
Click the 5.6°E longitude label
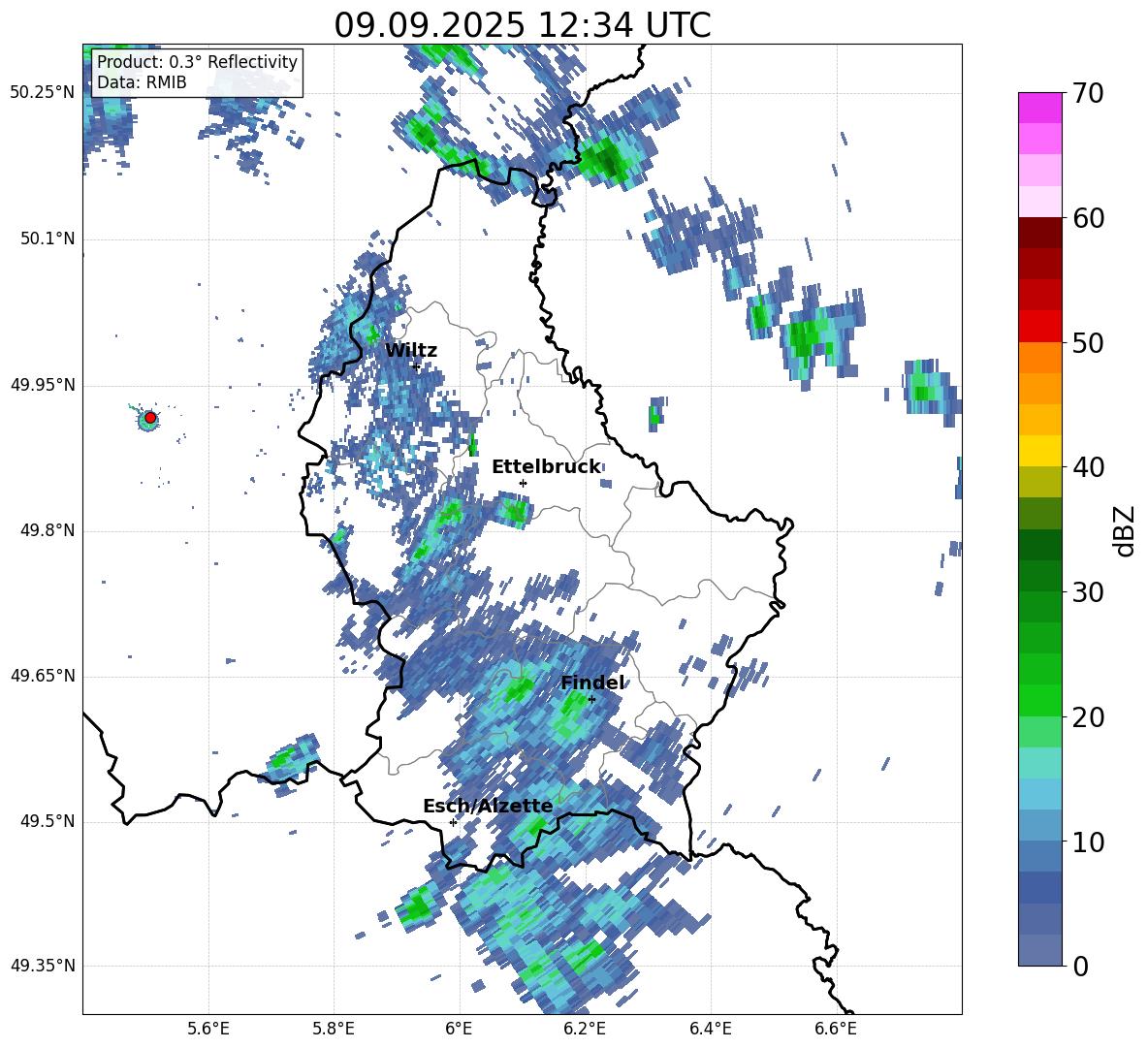click(x=208, y=1029)
